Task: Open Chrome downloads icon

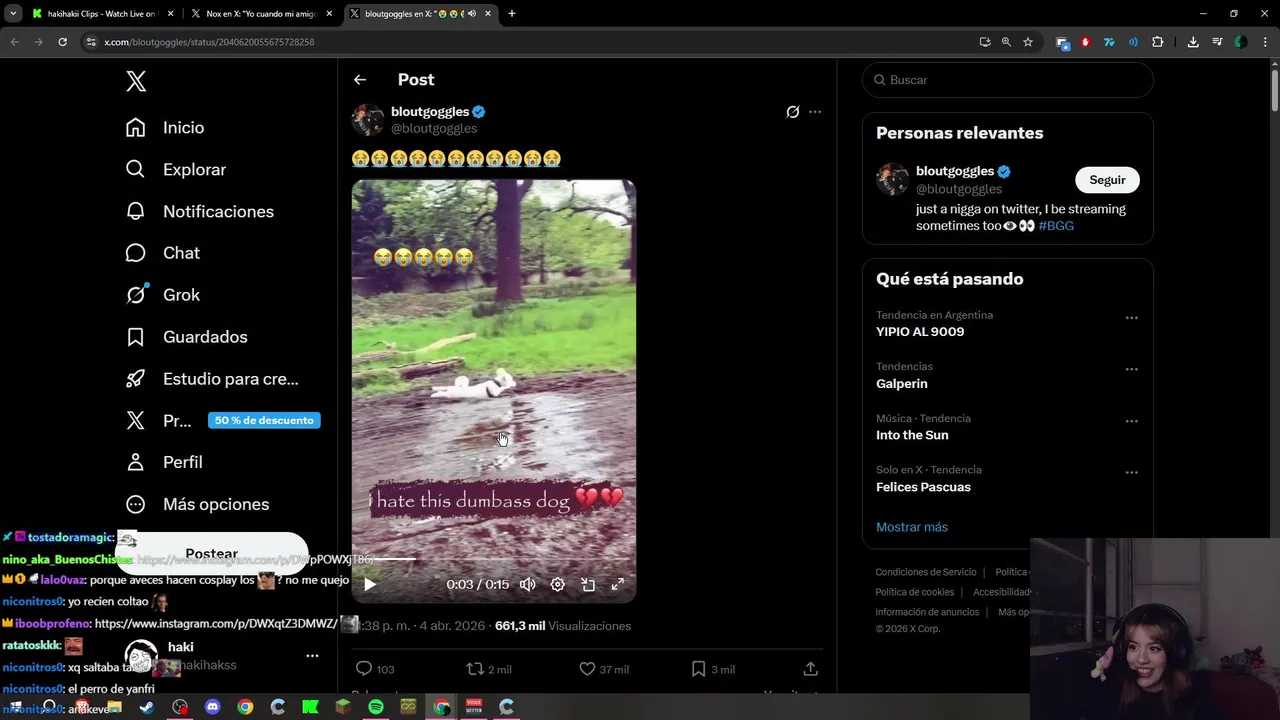Action: coord(1193,42)
